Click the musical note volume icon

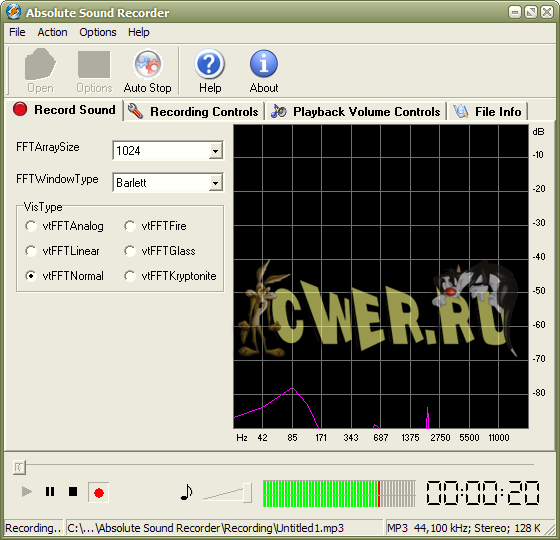(x=186, y=492)
